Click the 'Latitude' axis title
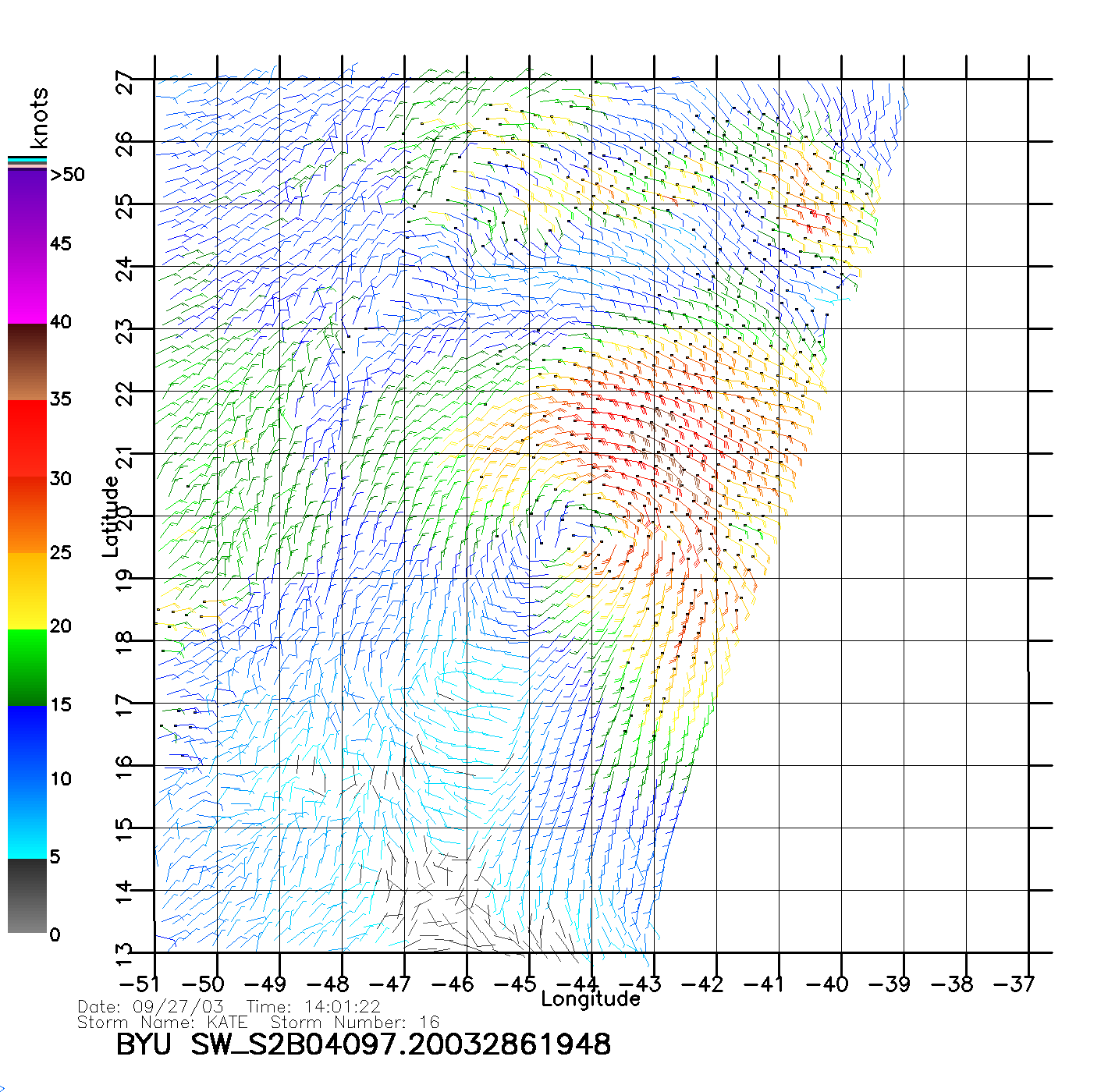The image size is (1108, 1092). pos(111,516)
